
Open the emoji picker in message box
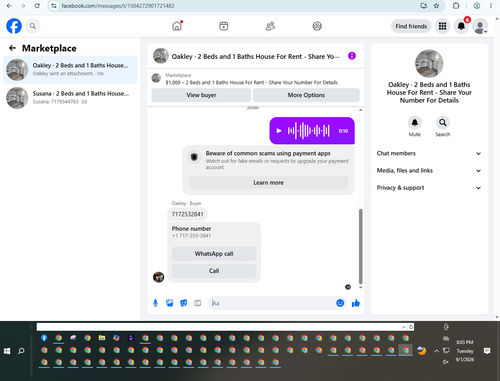(340, 303)
